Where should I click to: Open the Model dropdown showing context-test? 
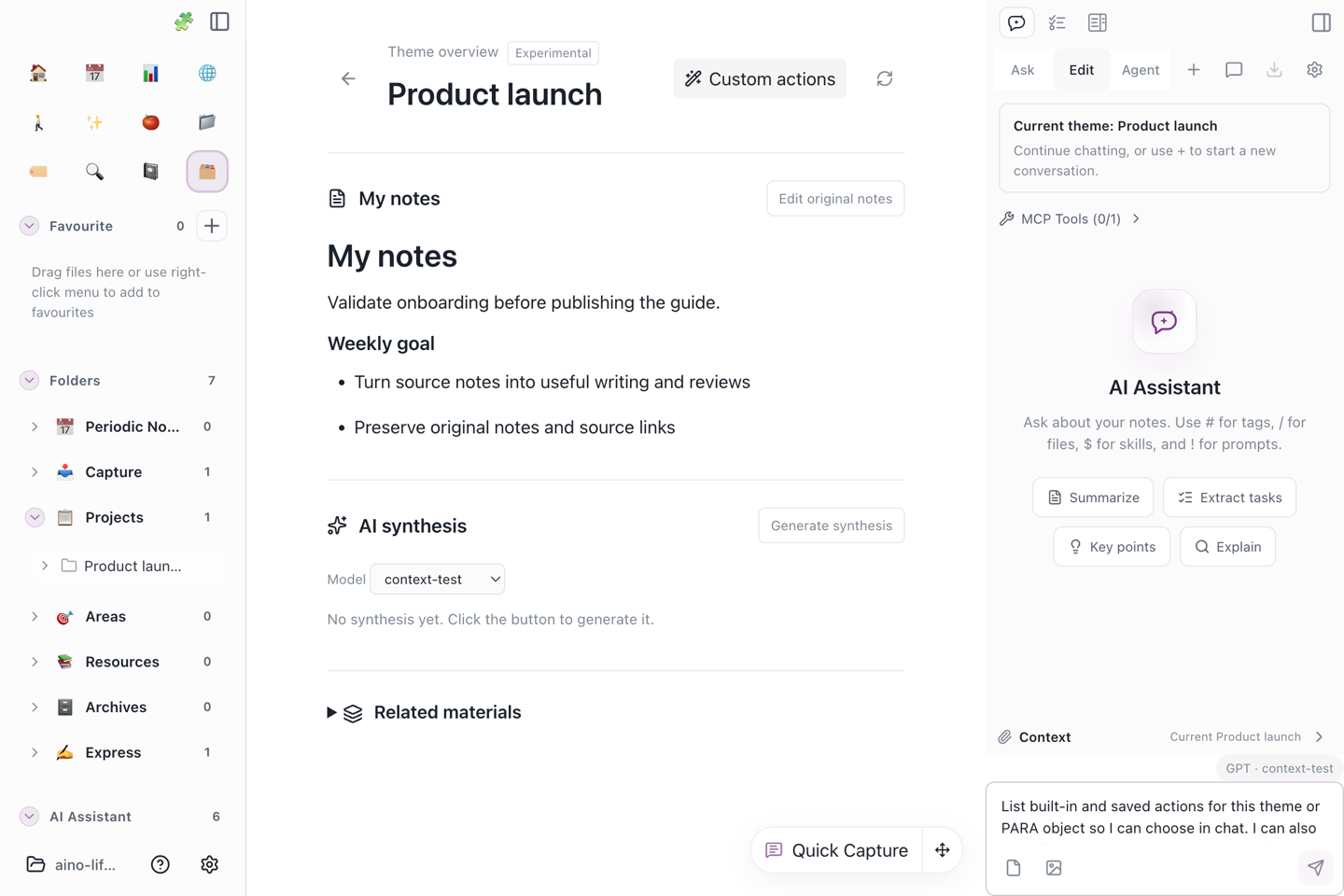click(438, 580)
